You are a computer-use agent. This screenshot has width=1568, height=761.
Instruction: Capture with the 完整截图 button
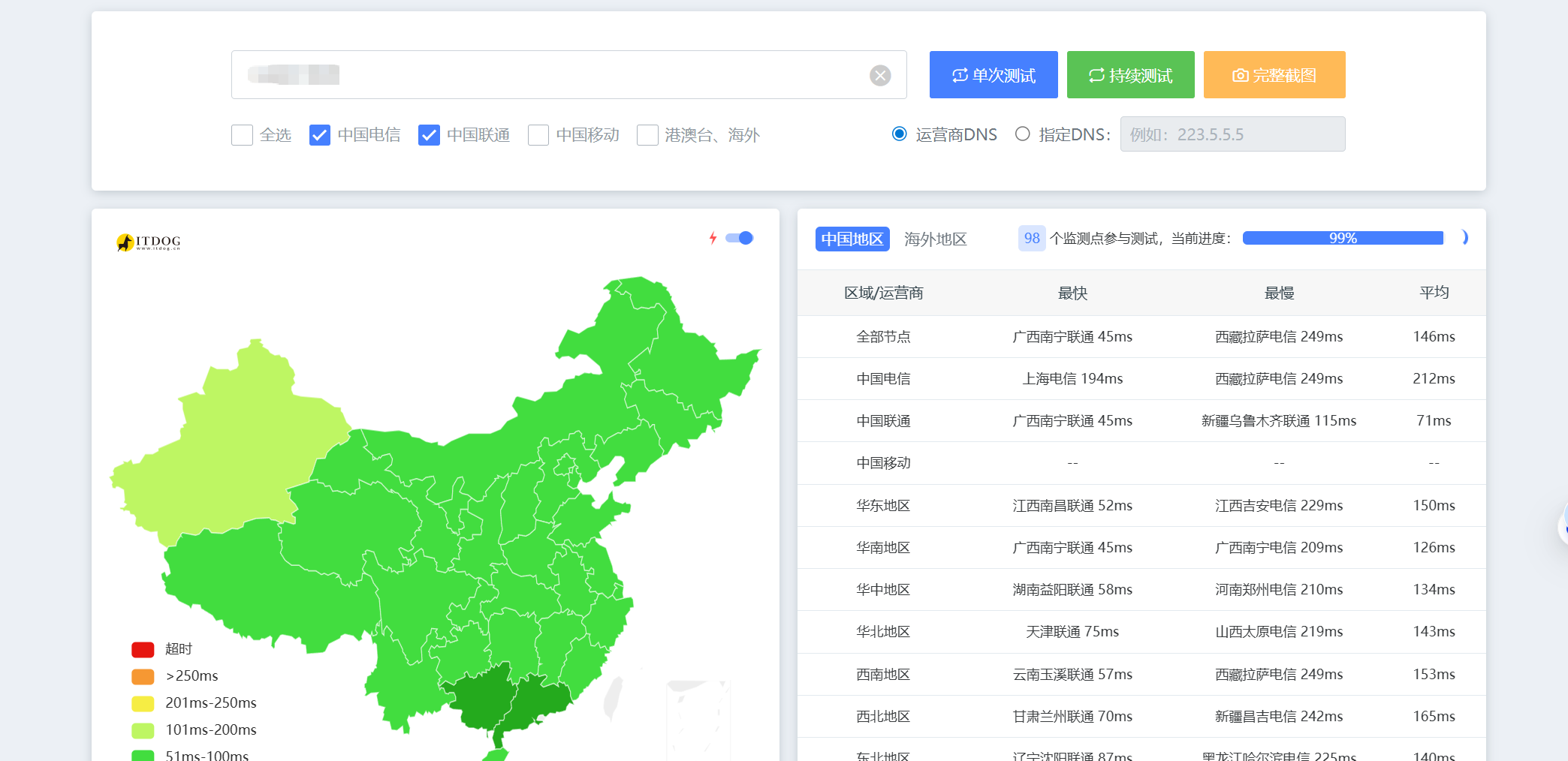click(1274, 75)
